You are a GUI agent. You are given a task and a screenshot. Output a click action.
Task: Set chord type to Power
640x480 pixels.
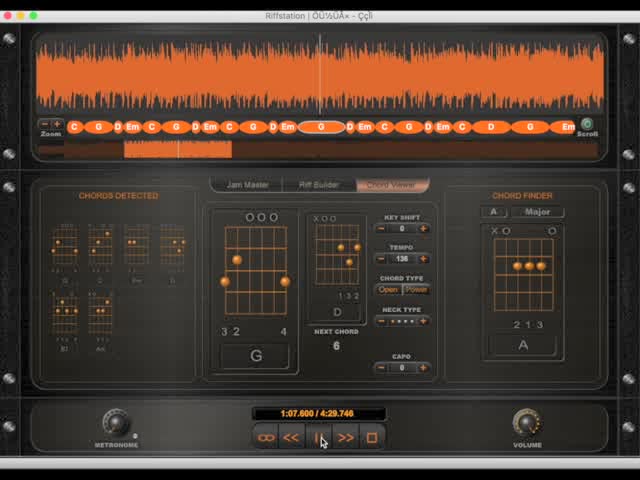[416, 290]
